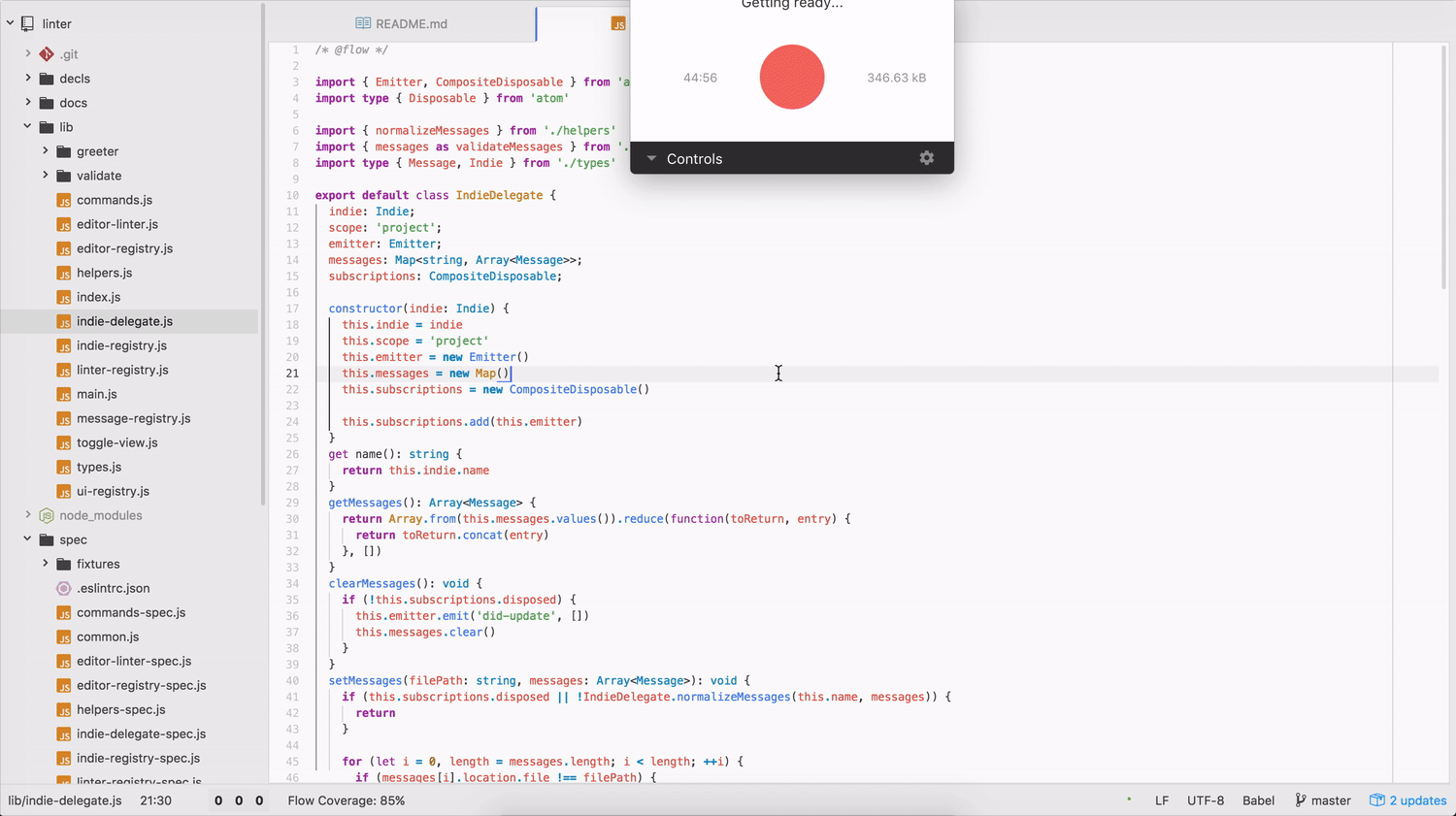Click cursor position 21:30 in status bar
This screenshot has height=816, width=1456.
(x=155, y=800)
